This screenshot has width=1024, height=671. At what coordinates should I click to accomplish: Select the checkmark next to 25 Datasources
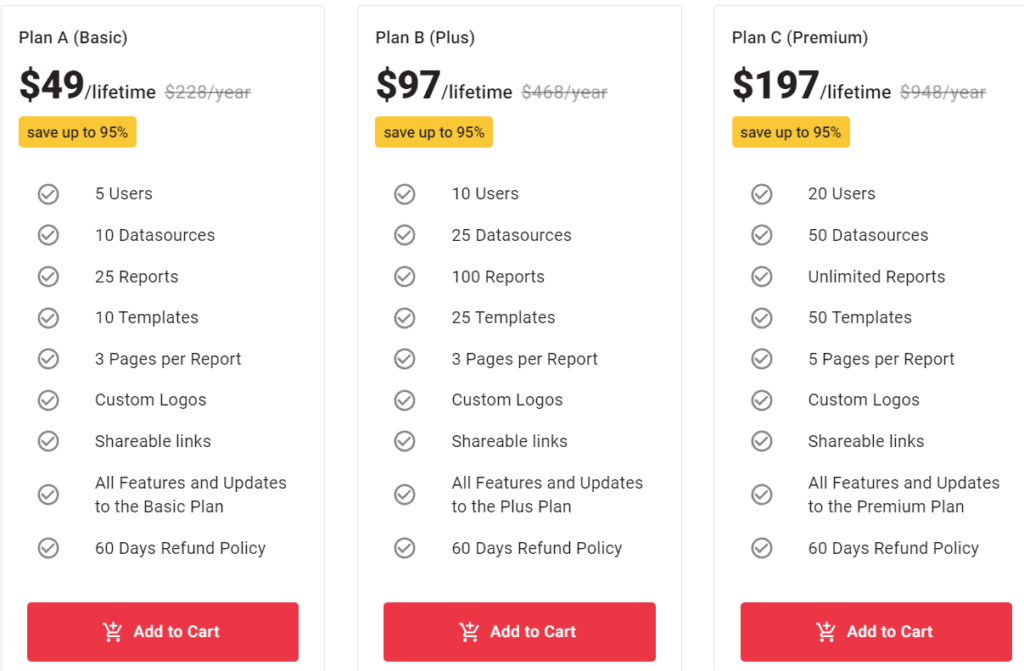click(405, 235)
